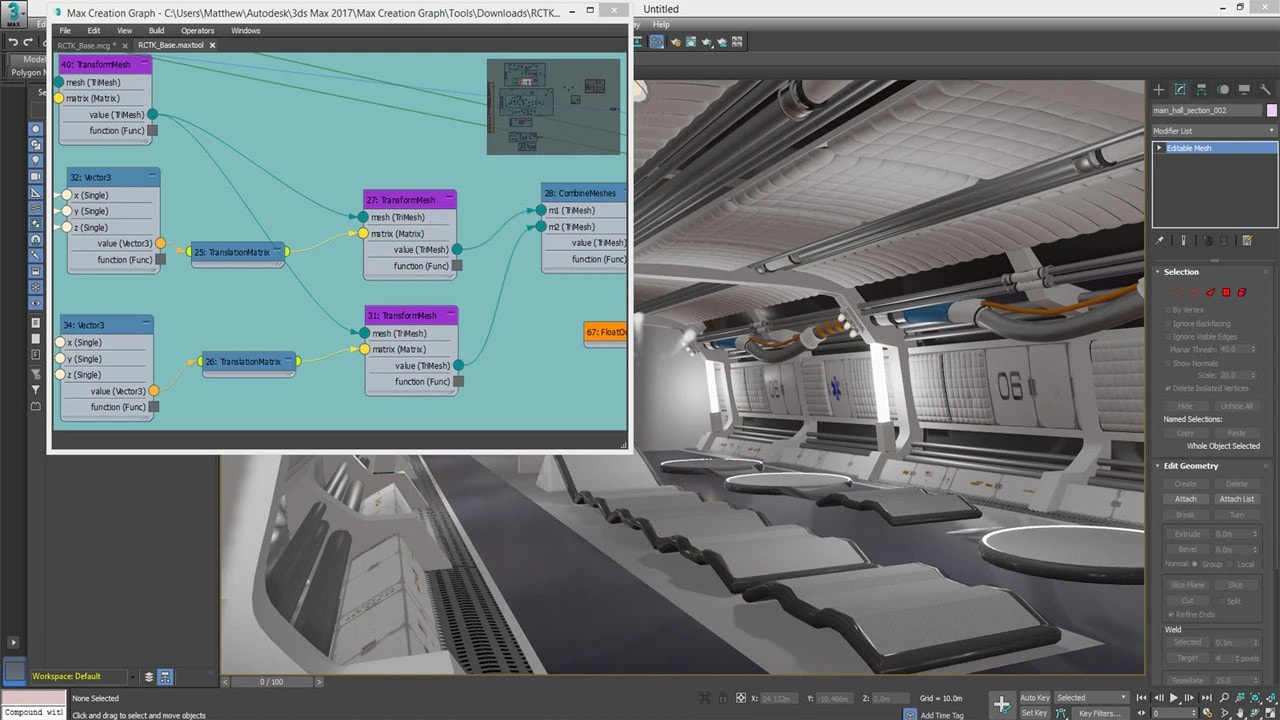
Task: Switch to the Hierarchy panel icon
Action: 1201,90
